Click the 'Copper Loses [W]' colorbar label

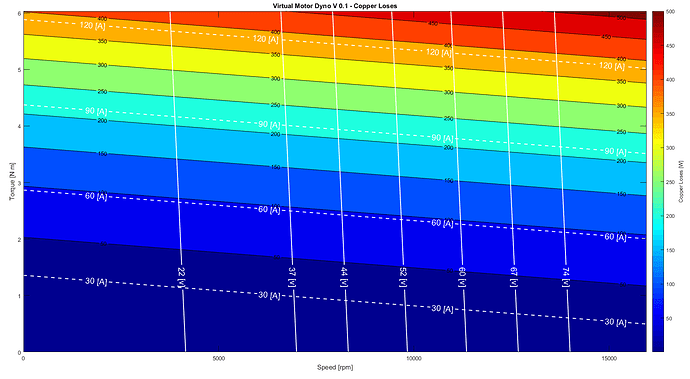coord(681,181)
